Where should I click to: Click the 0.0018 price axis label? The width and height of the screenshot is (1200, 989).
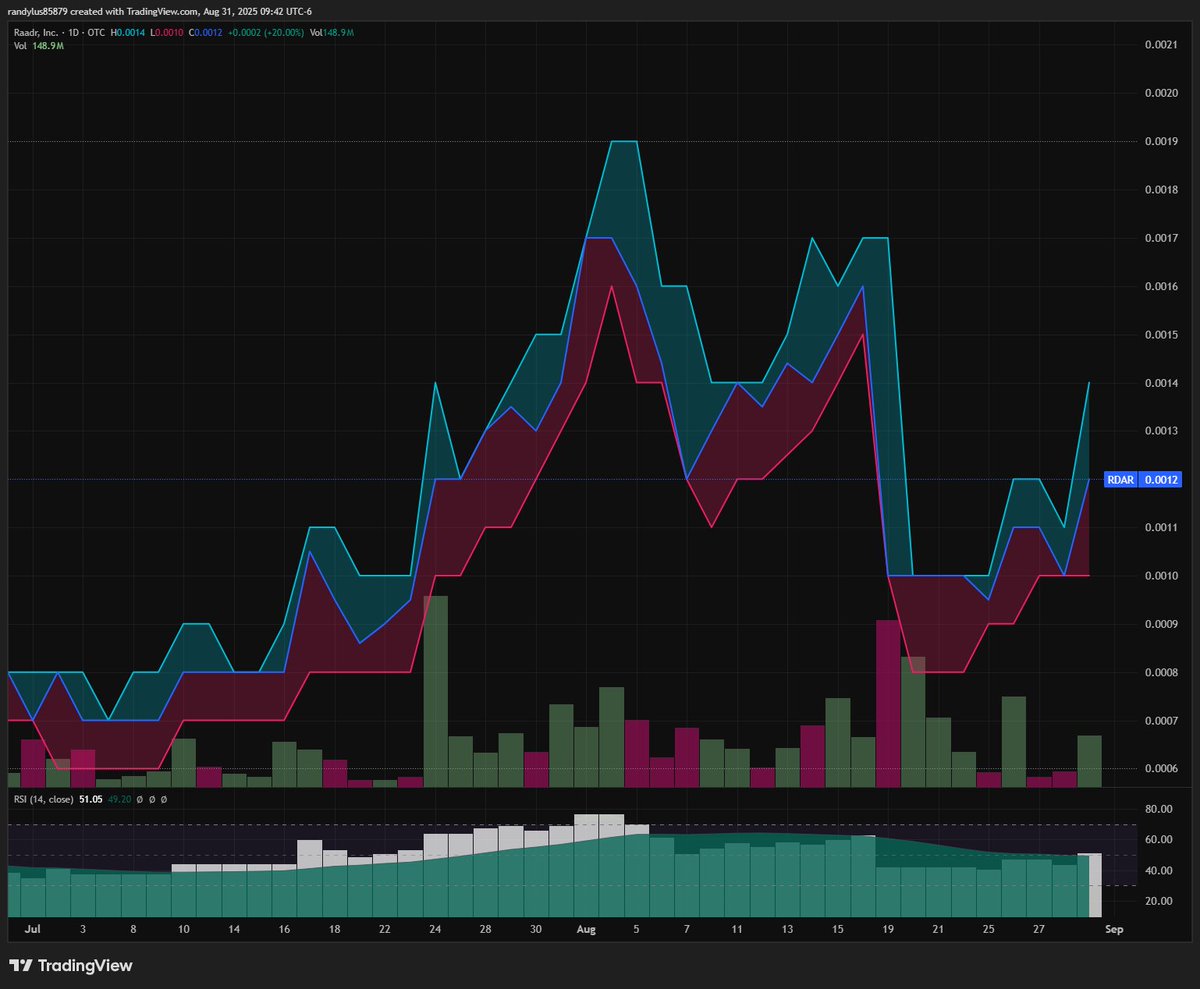tap(1160, 190)
